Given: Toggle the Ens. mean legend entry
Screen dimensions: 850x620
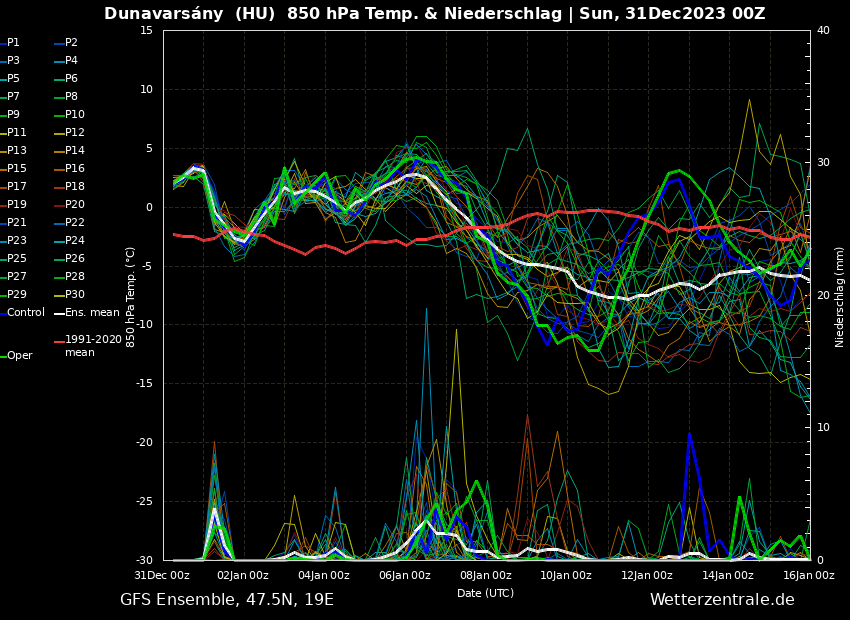Looking at the screenshot, I should [91, 313].
